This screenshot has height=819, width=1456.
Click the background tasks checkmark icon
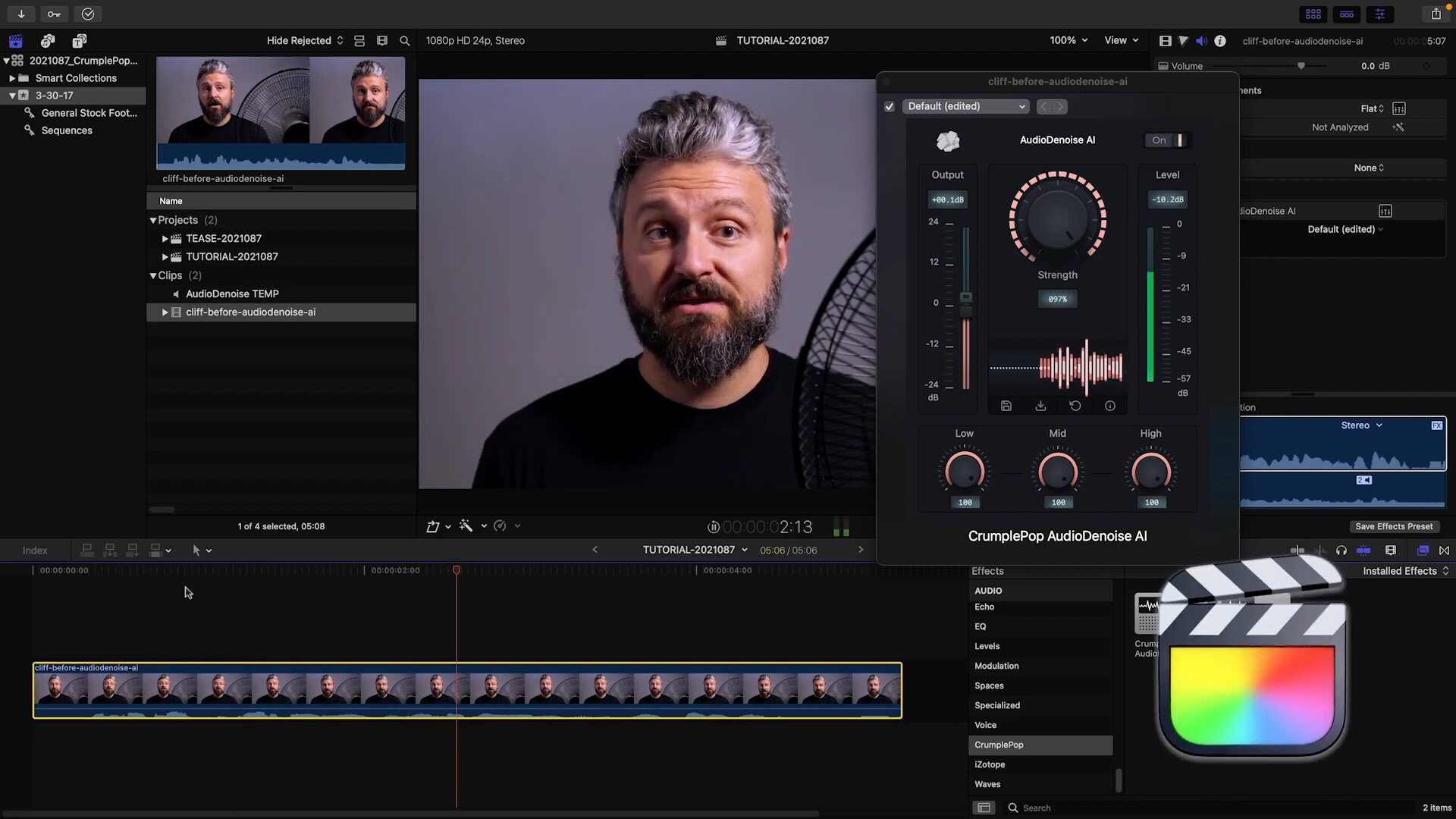click(88, 14)
